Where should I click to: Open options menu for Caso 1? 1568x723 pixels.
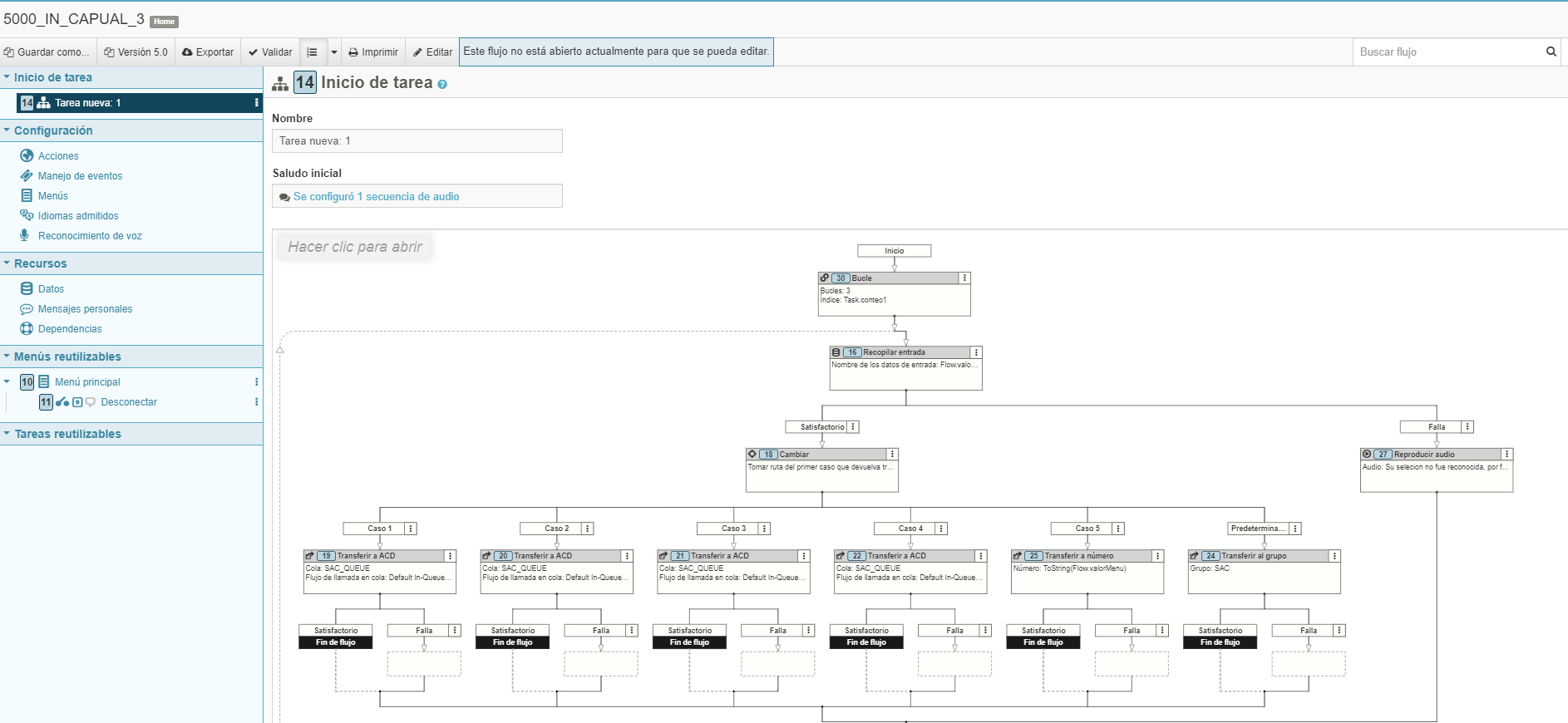[411, 529]
